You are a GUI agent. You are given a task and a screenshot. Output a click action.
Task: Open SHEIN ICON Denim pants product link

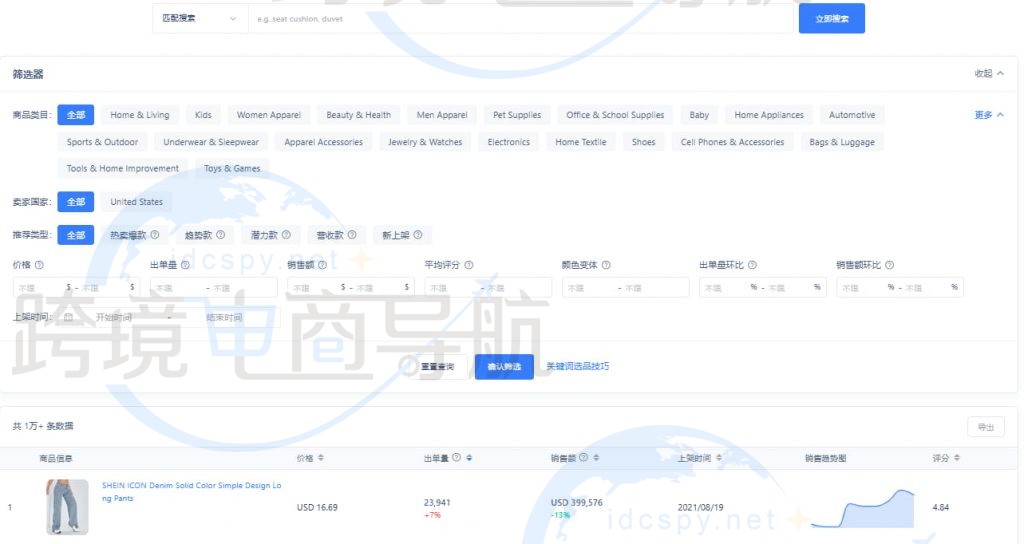click(x=191, y=492)
